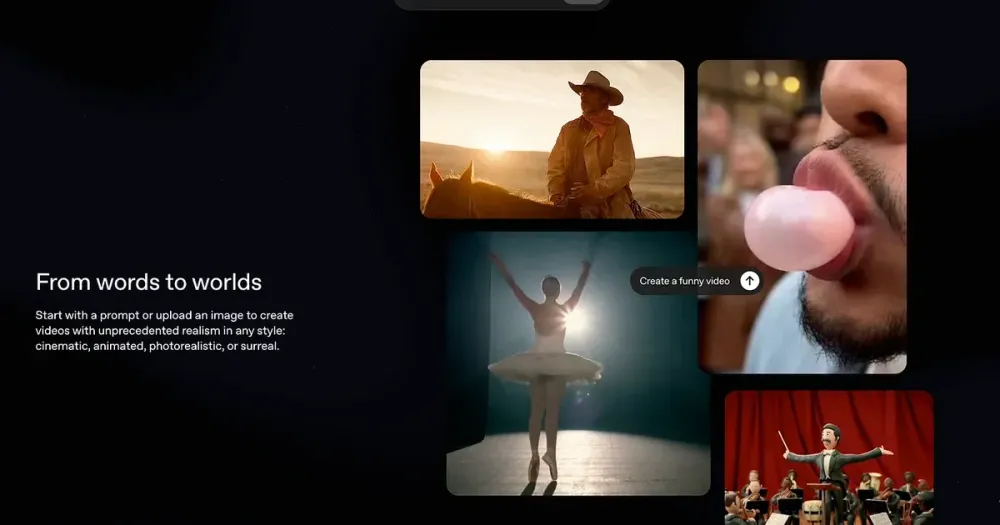
Task: Click the "From words to worlds" heading
Action: [149, 281]
